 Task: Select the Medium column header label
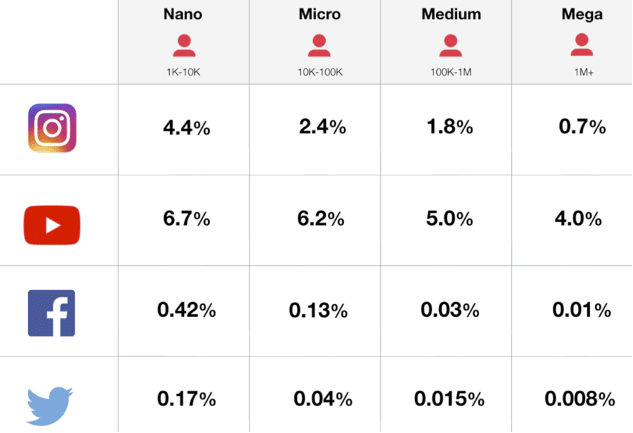coord(451,15)
